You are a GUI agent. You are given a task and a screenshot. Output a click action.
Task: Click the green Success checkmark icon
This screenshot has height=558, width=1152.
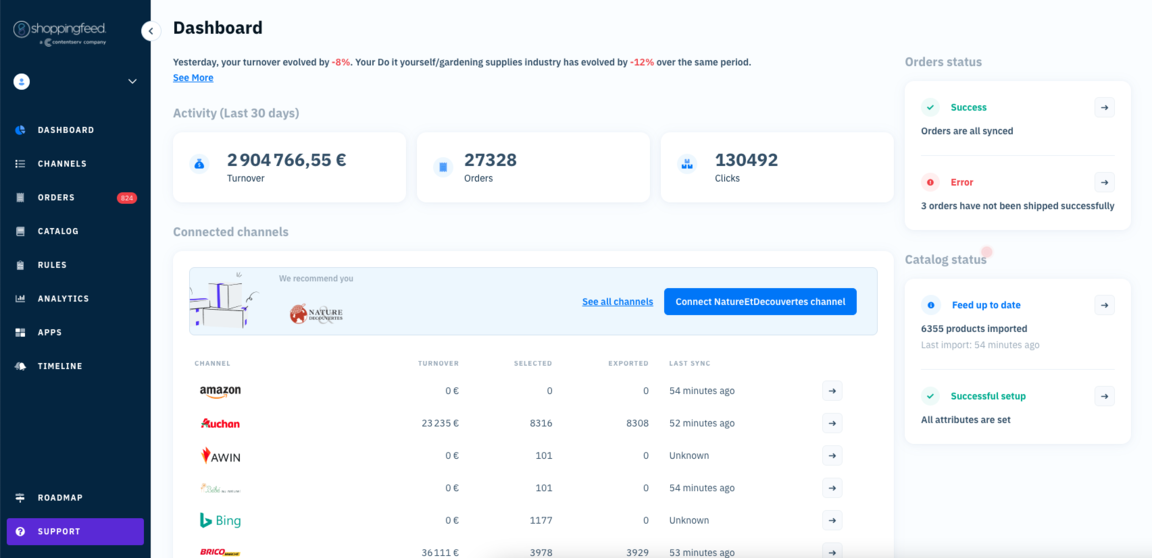(x=931, y=107)
